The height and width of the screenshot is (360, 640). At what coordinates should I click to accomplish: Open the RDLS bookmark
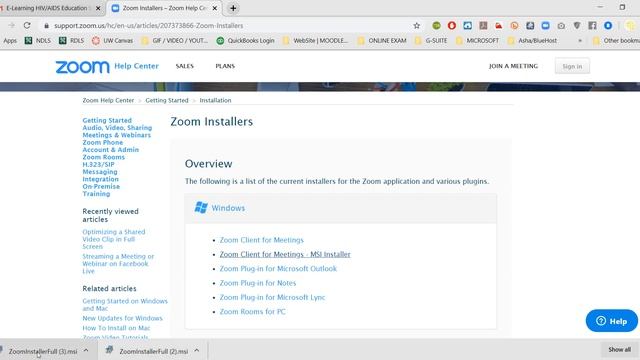coord(72,40)
